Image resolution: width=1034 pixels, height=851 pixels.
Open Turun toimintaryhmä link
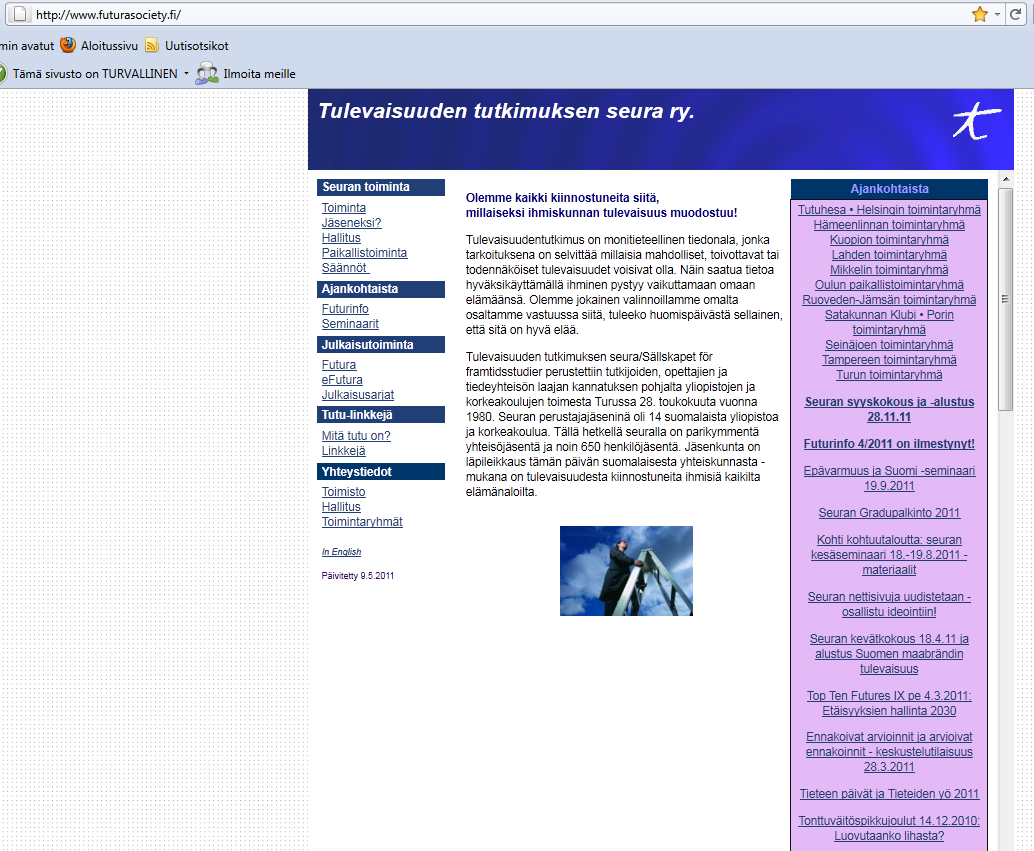pyautogui.click(x=889, y=375)
